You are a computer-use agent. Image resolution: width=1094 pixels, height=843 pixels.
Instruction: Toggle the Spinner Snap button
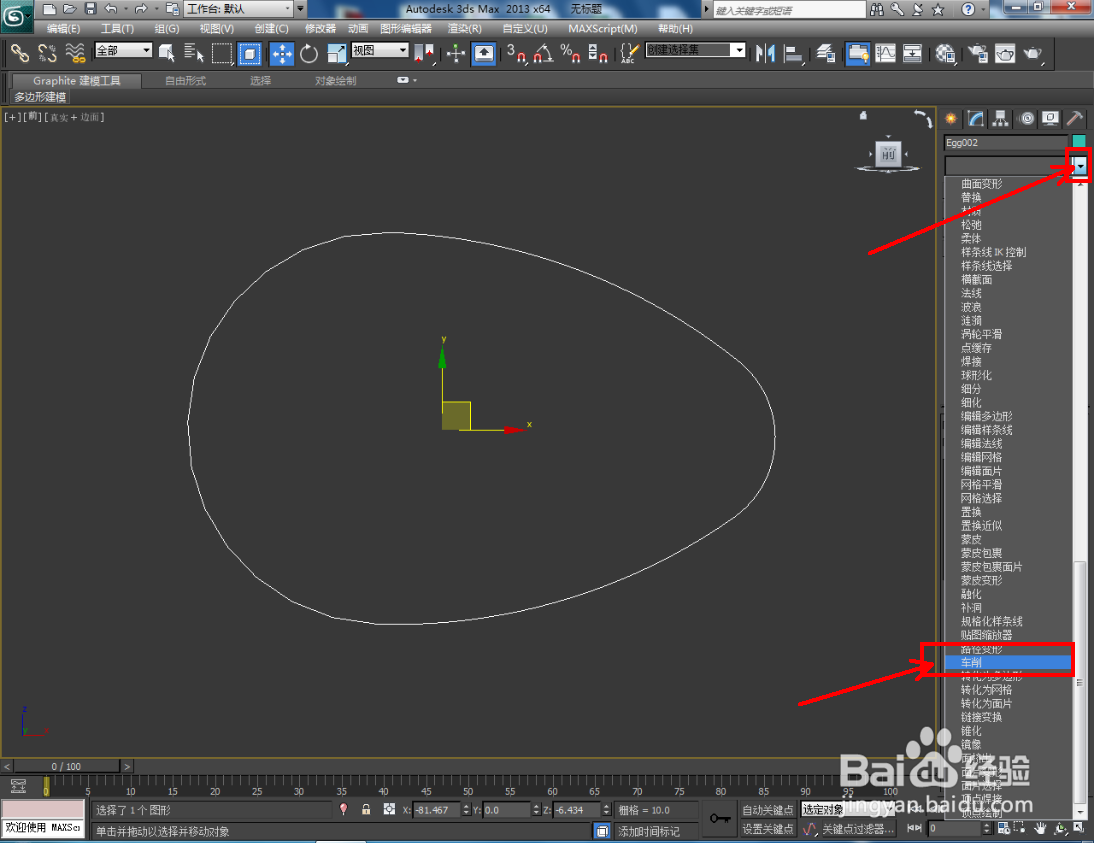pos(598,53)
